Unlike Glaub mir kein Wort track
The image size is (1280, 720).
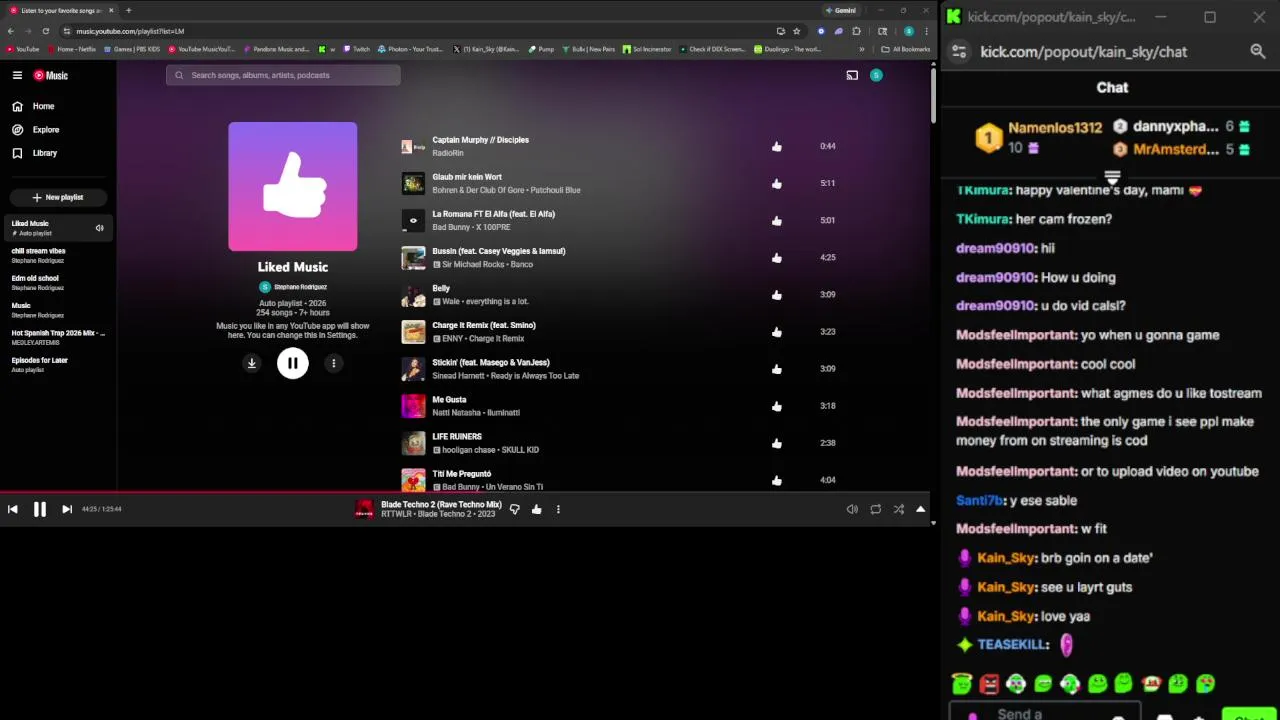tap(777, 183)
